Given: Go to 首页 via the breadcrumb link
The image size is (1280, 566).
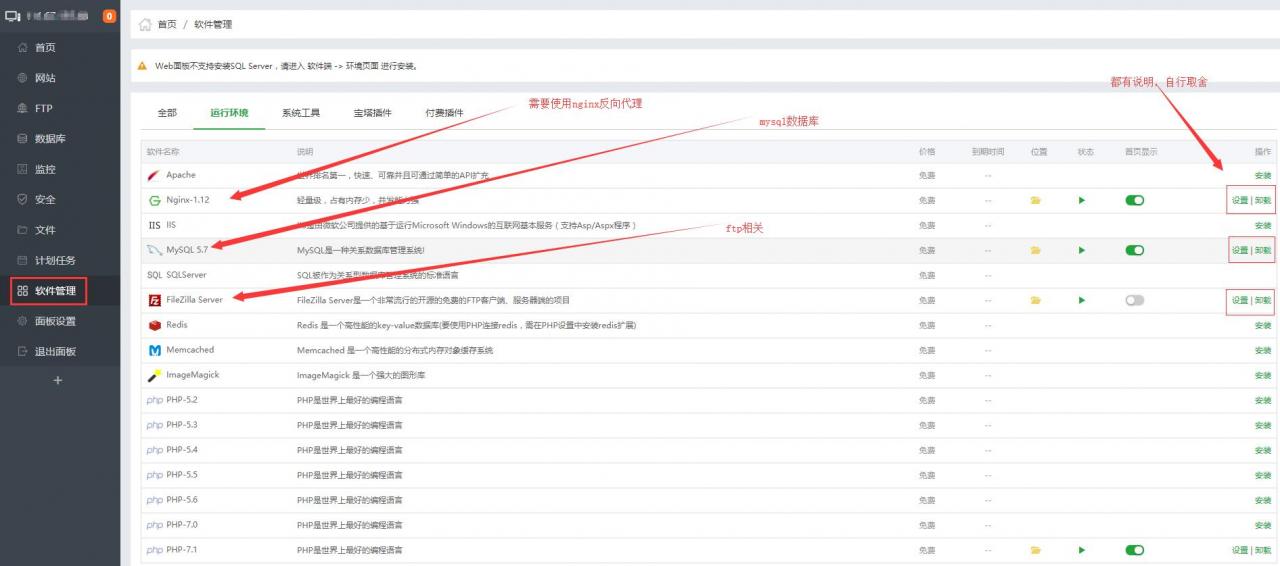Looking at the screenshot, I should point(167,24).
